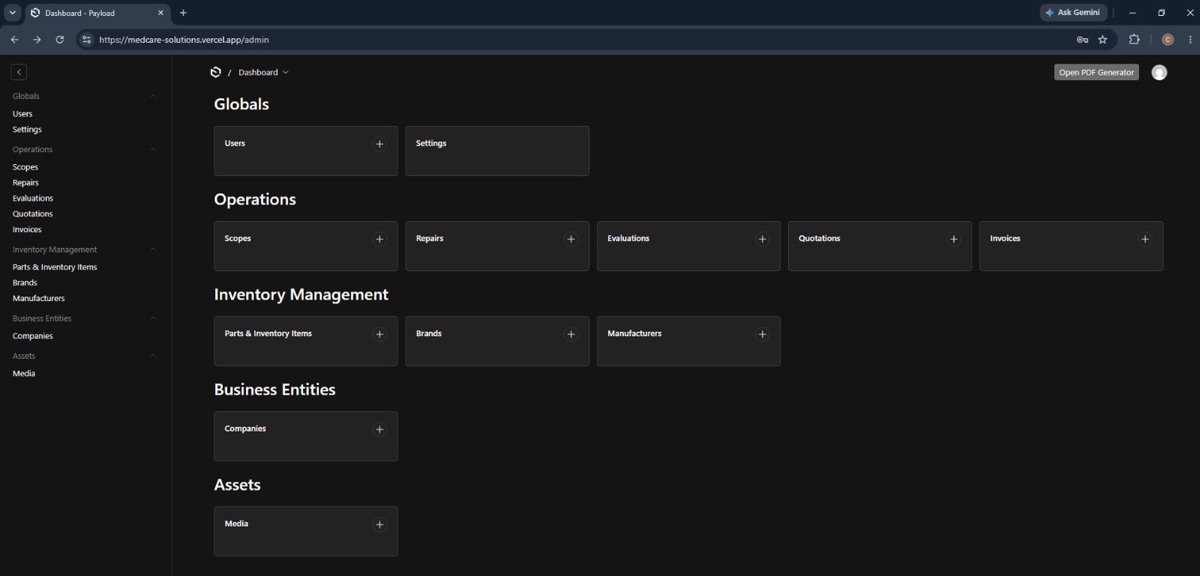Viewport: 1200px width, 576px height.
Task: Open the Dashboard breadcrumb dropdown
Action: (x=264, y=72)
